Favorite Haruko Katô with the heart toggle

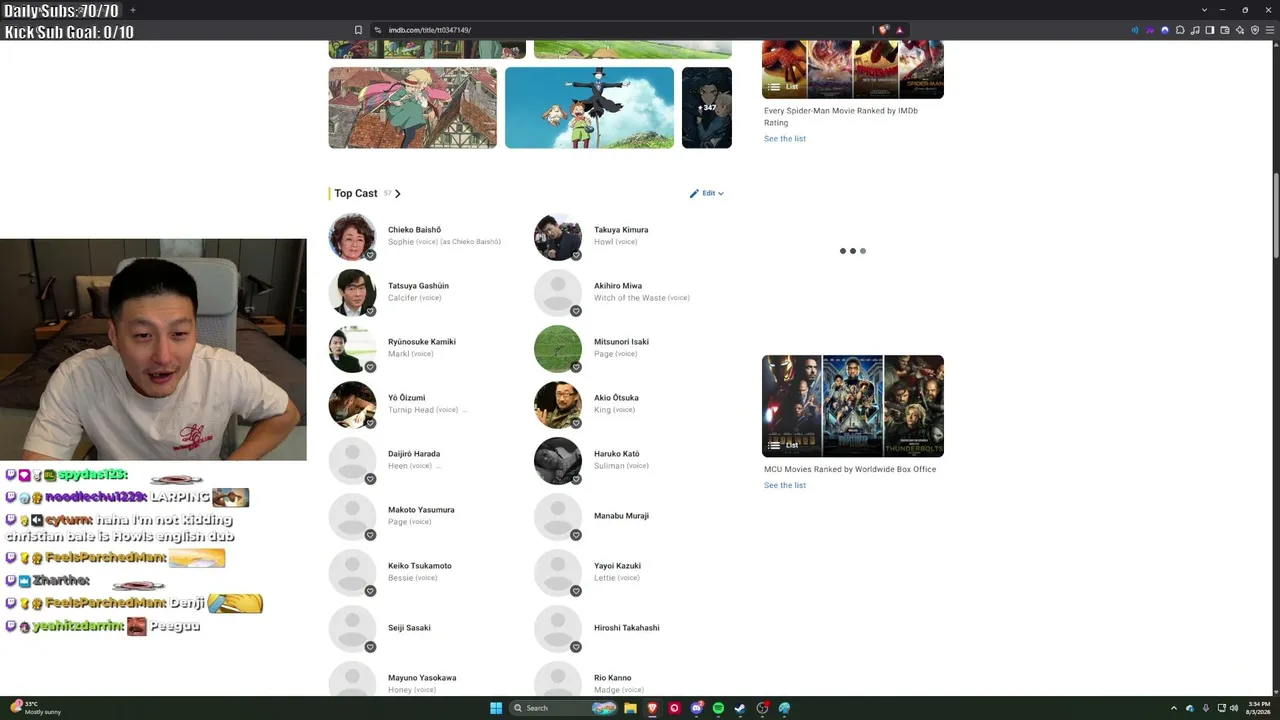576,479
